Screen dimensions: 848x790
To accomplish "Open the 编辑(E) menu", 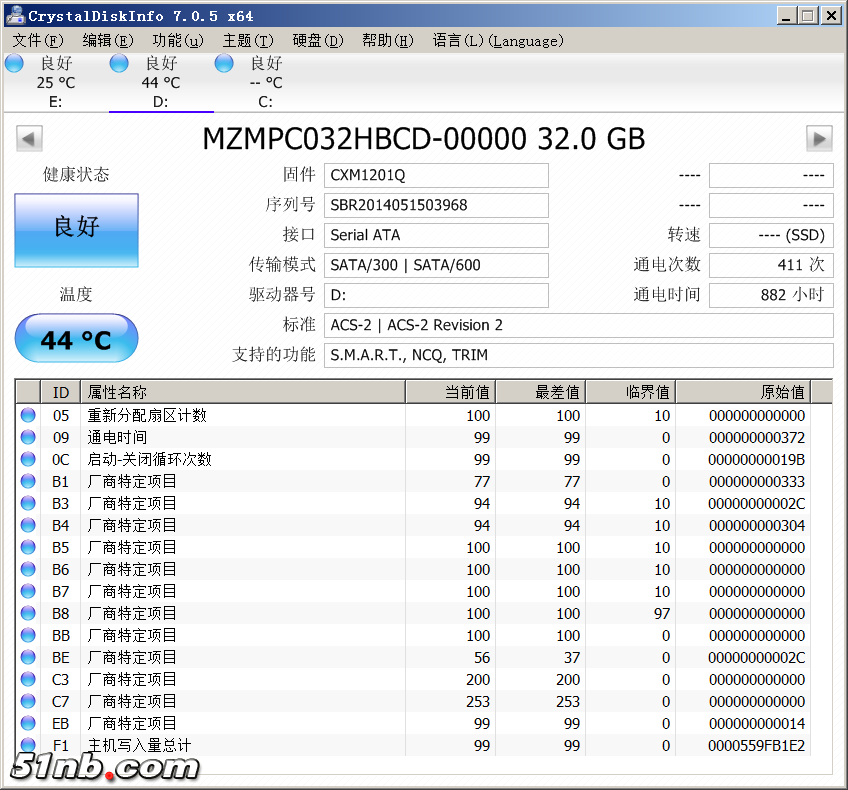I will point(108,41).
